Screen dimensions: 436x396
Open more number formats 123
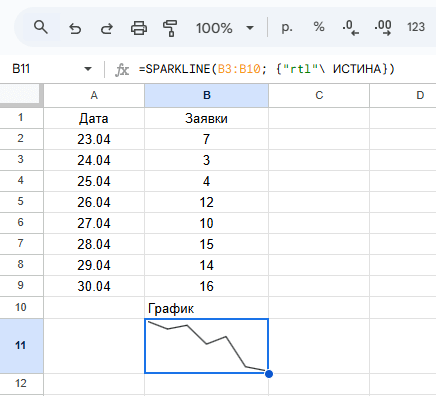[416, 27]
